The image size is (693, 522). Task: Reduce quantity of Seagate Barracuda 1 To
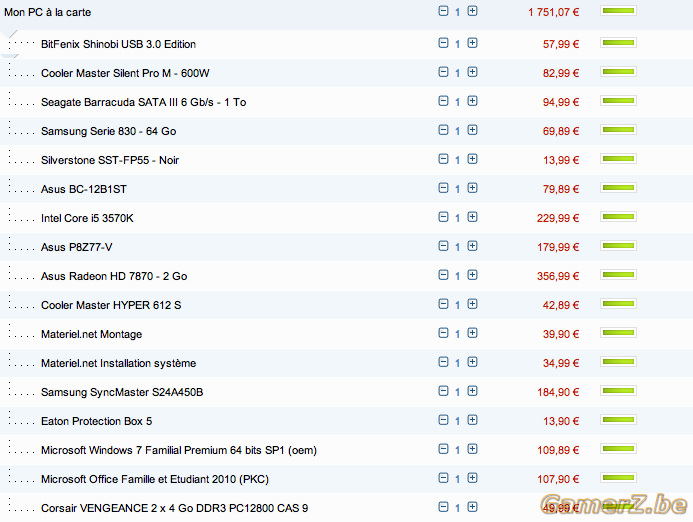[x=443, y=101]
